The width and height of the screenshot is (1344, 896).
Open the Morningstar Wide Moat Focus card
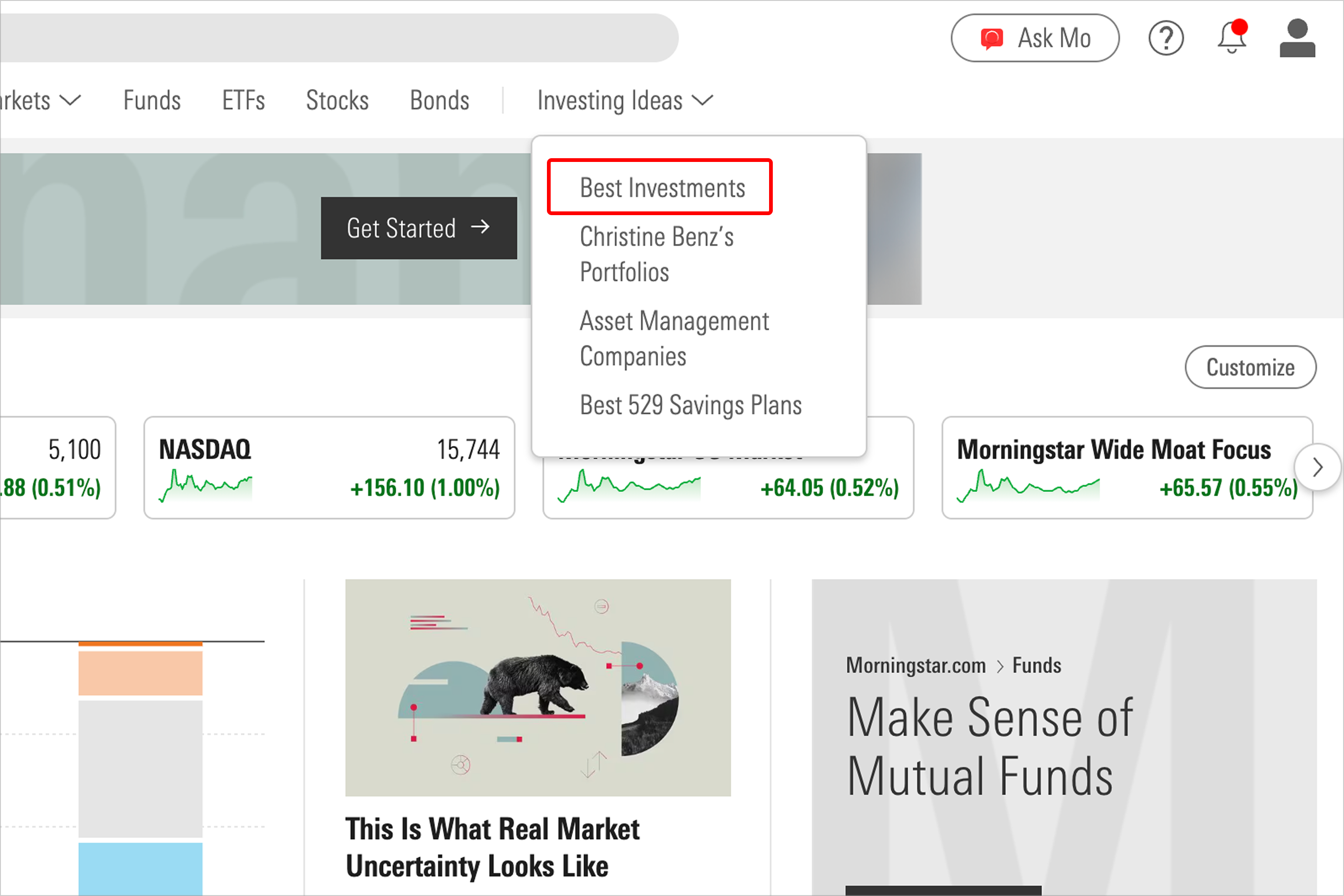tap(1127, 468)
